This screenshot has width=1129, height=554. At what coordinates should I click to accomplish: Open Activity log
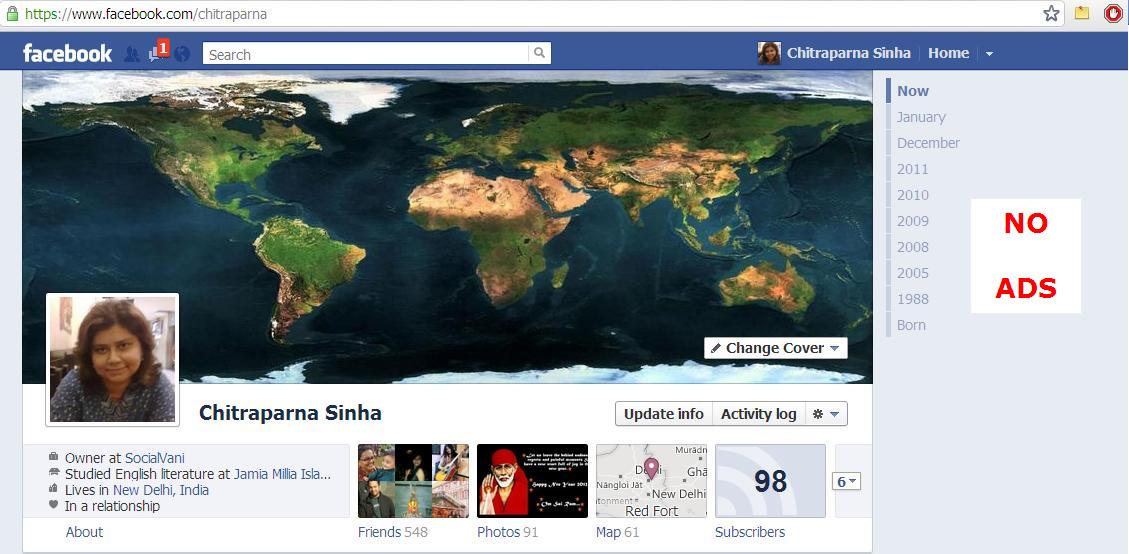point(759,414)
